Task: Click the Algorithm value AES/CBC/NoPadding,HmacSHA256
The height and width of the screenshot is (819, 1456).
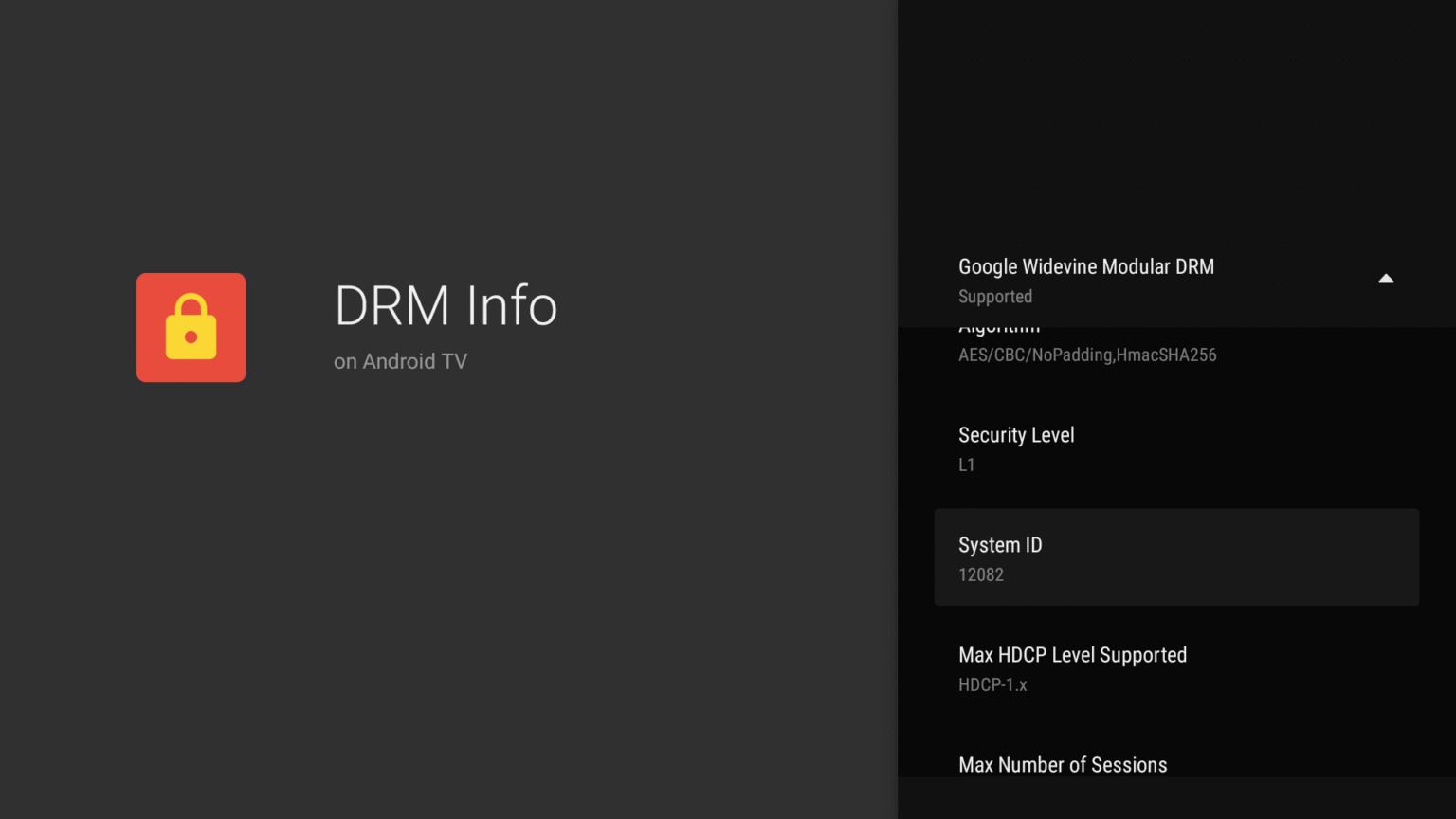Action: [x=1087, y=355]
